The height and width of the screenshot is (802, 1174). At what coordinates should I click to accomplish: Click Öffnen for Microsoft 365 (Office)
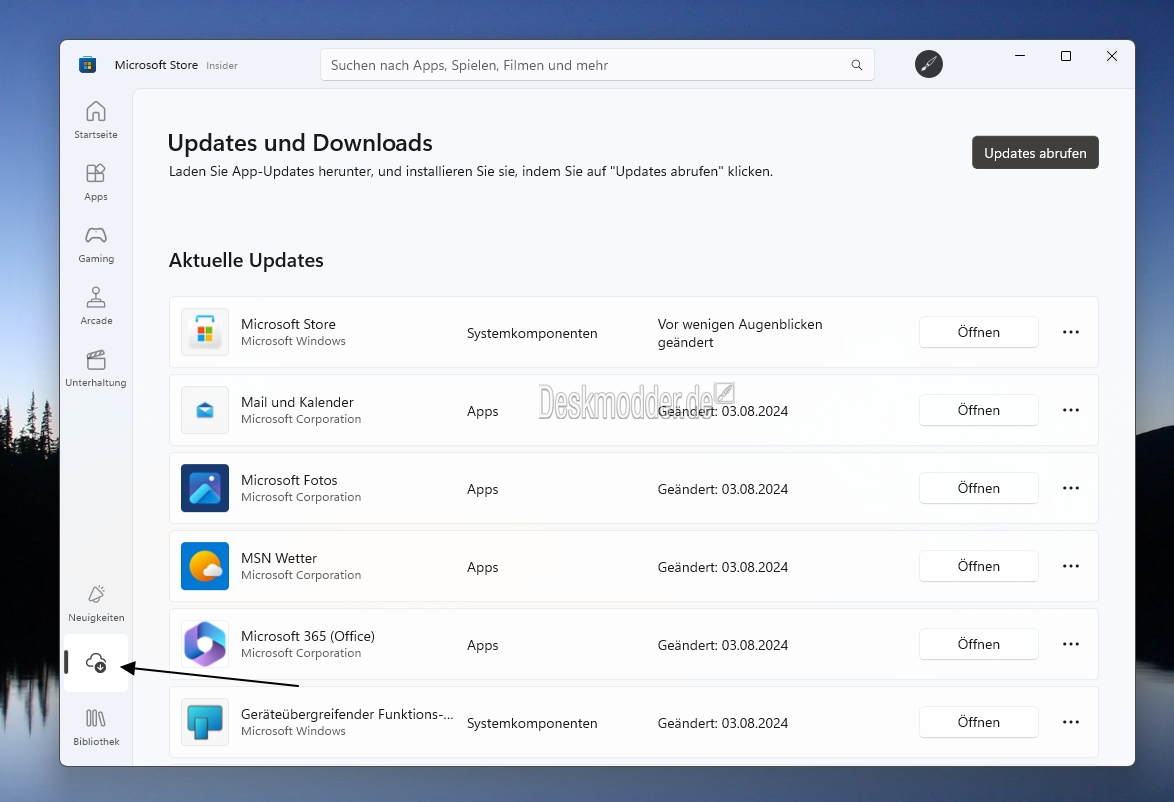[x=979, y=644]
